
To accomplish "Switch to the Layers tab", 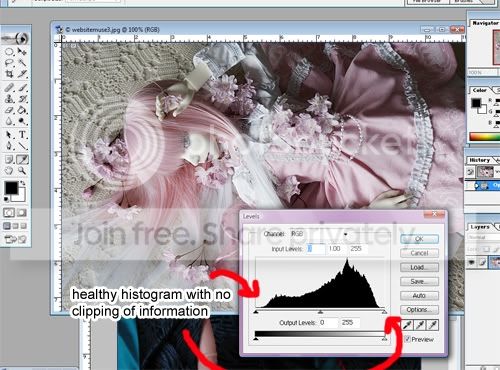I will pos(480,227).
